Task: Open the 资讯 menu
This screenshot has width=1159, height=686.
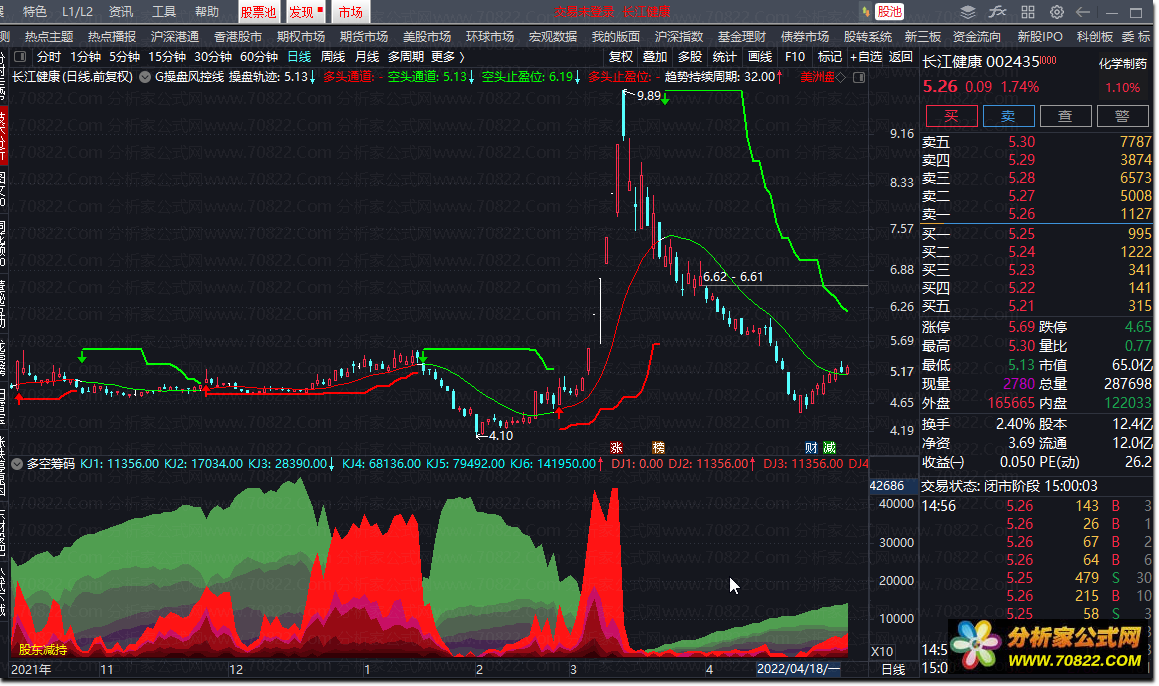Action: tap(121, 12)
